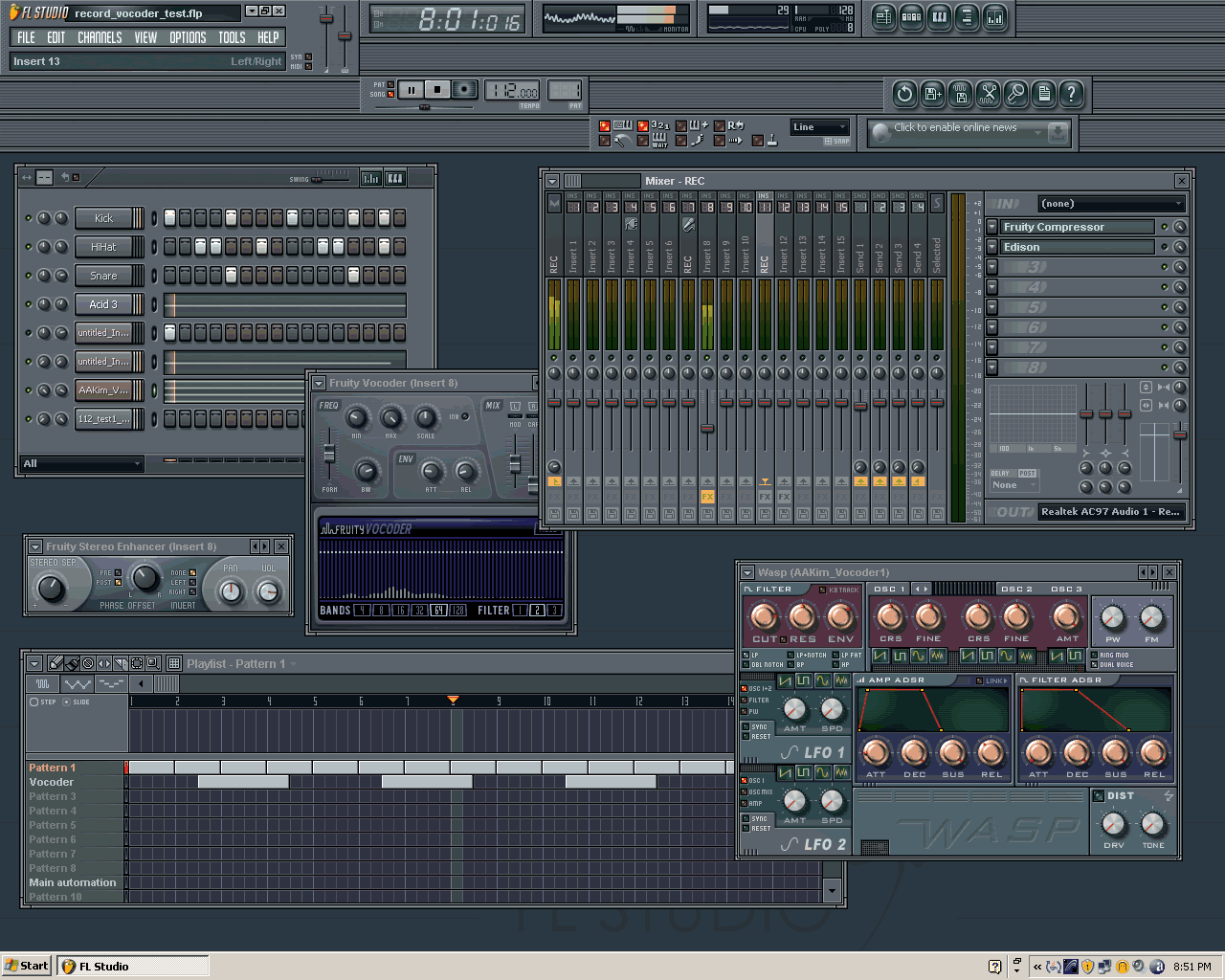Select square waveform for Wasp LFO 1
1225x980 pixels.
coord(804,680)
